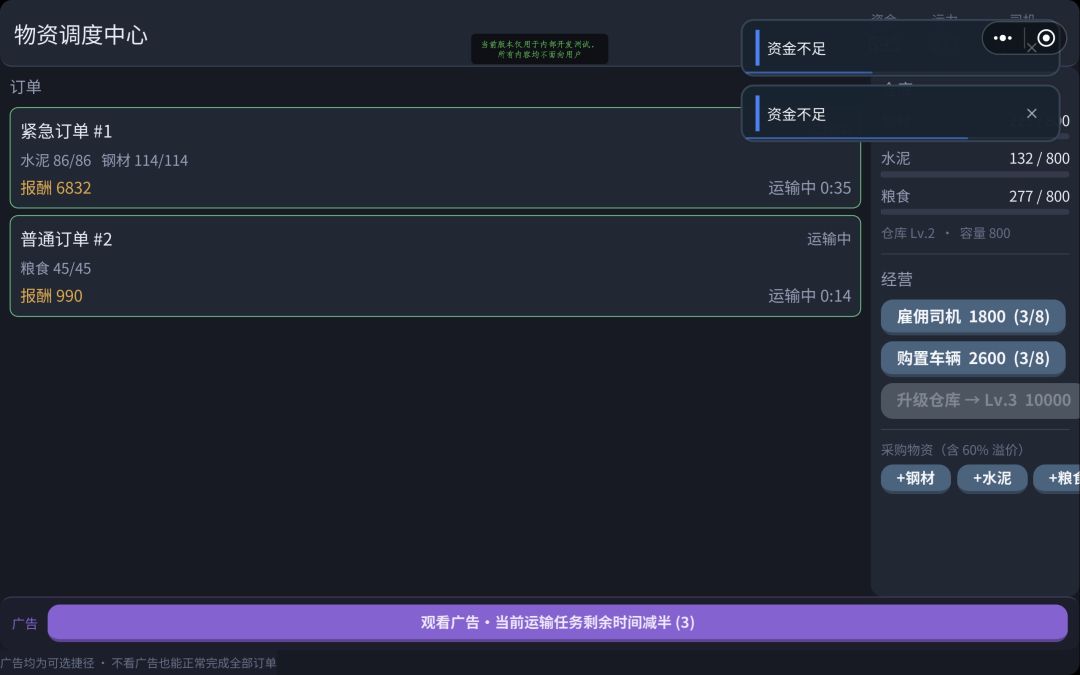Click the 水泥 86/86 requirement text
1080x675 pixels.
56,160
